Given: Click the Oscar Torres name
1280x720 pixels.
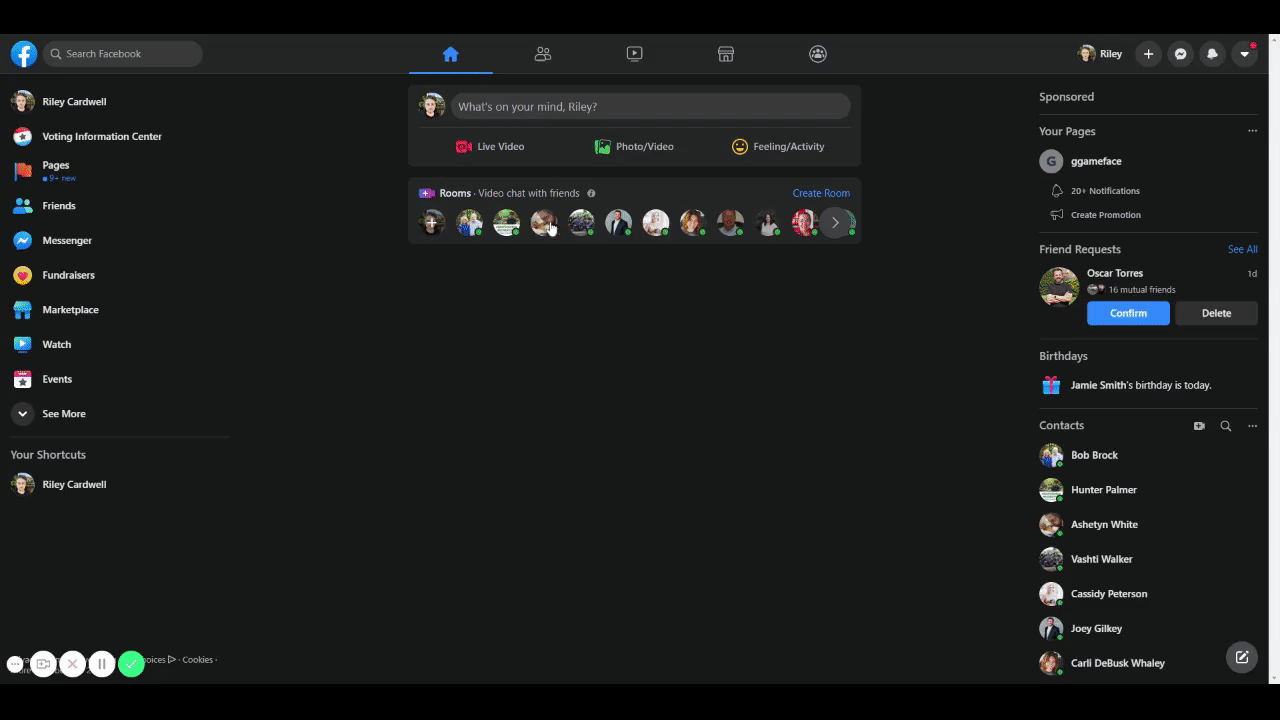Looking at the screenshot, I should tap(1115, 273).
